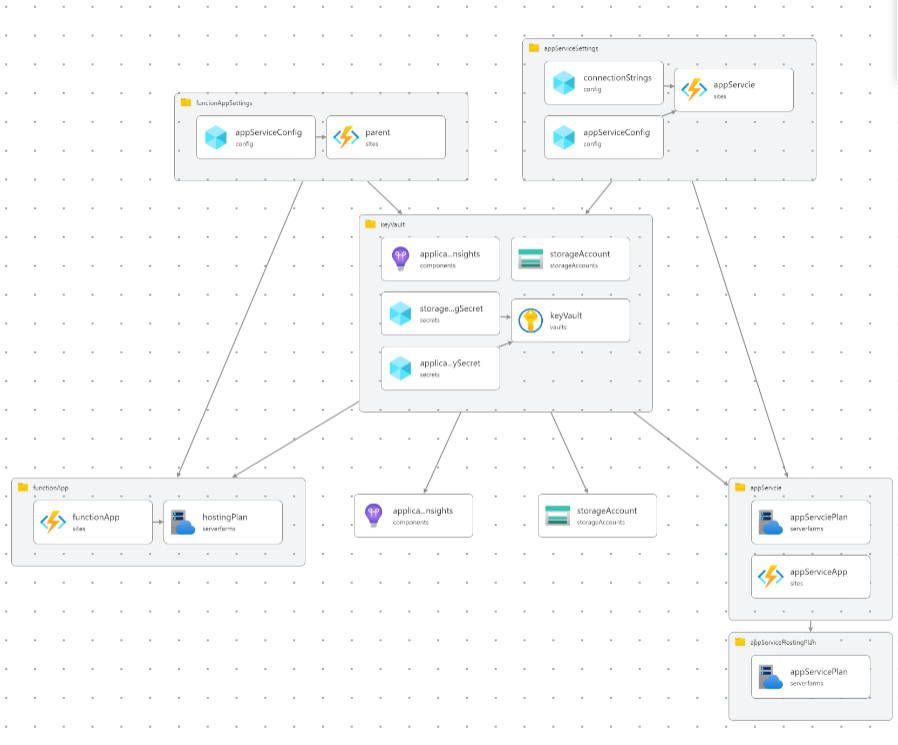
Task: Click the cube icon of storage...gSecret node
Action: coord(400,314)
